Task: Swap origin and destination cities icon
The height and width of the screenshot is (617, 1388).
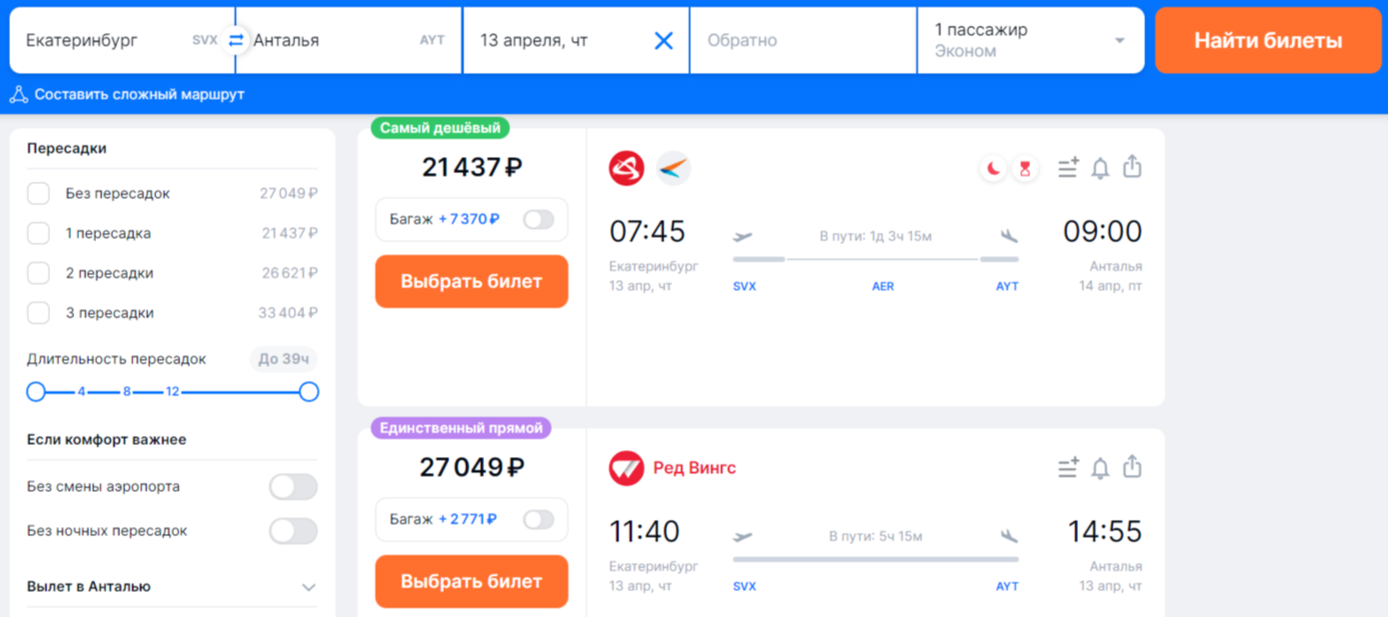Action: (236, 41)
